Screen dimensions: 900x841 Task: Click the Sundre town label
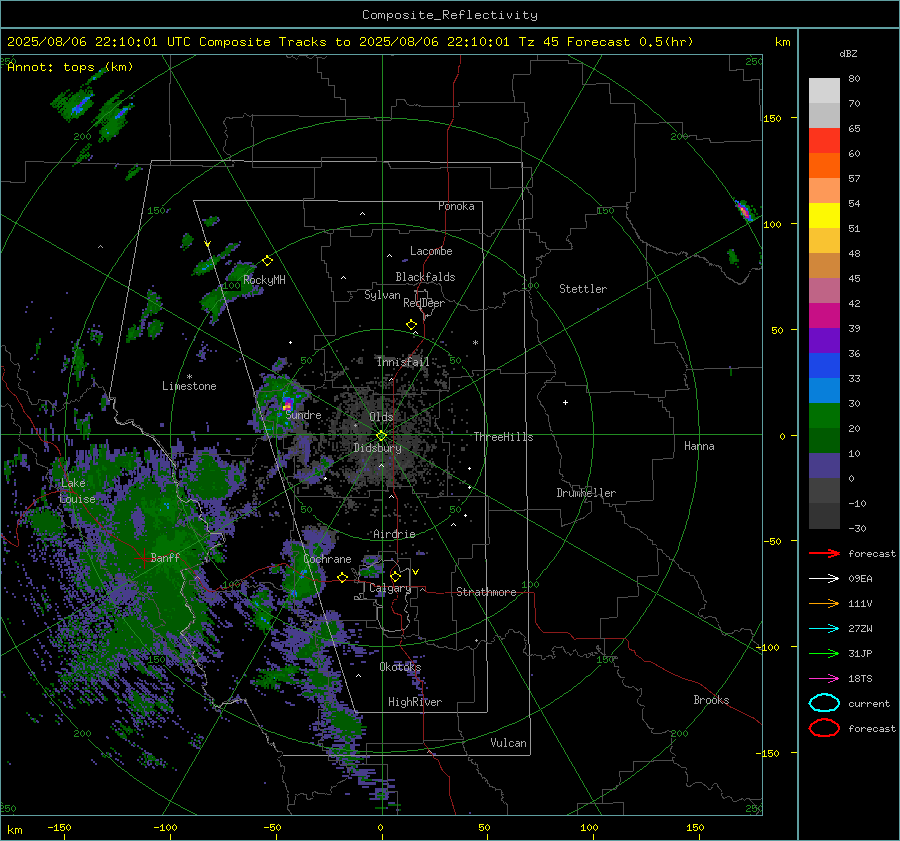(x=304, y=414)
